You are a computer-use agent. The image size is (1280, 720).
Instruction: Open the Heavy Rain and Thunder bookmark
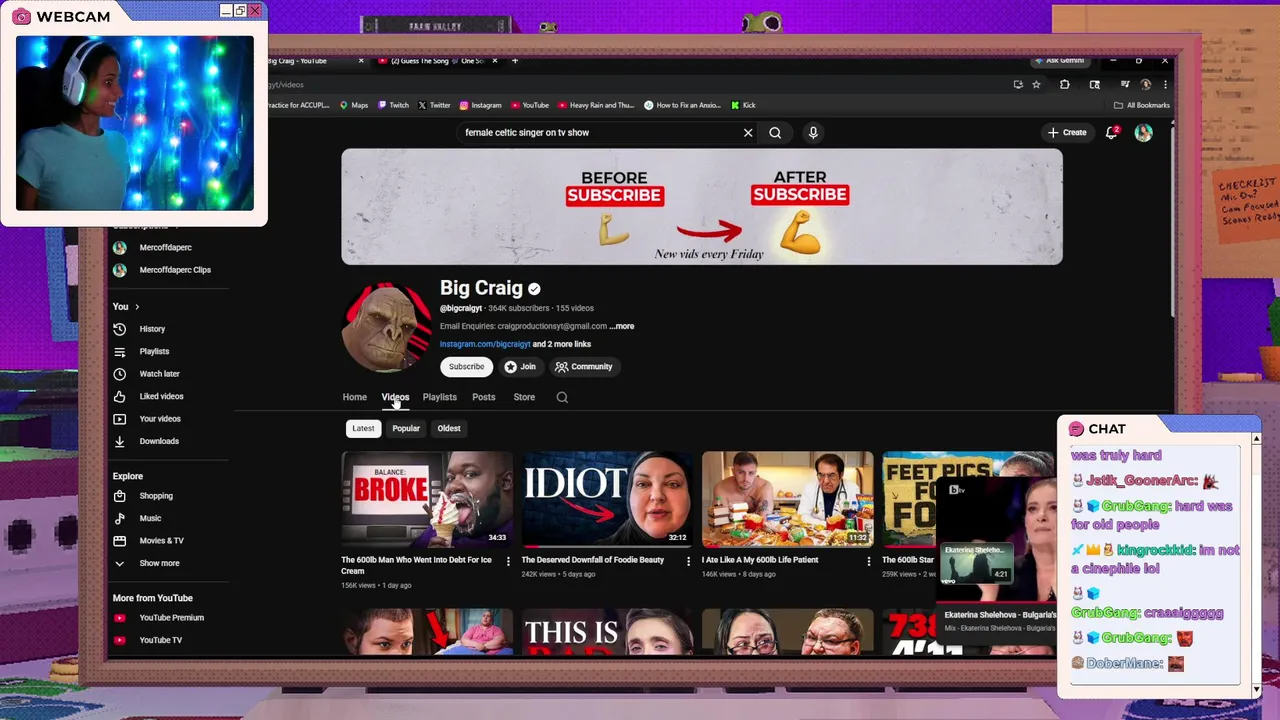[x=596, y=105]
